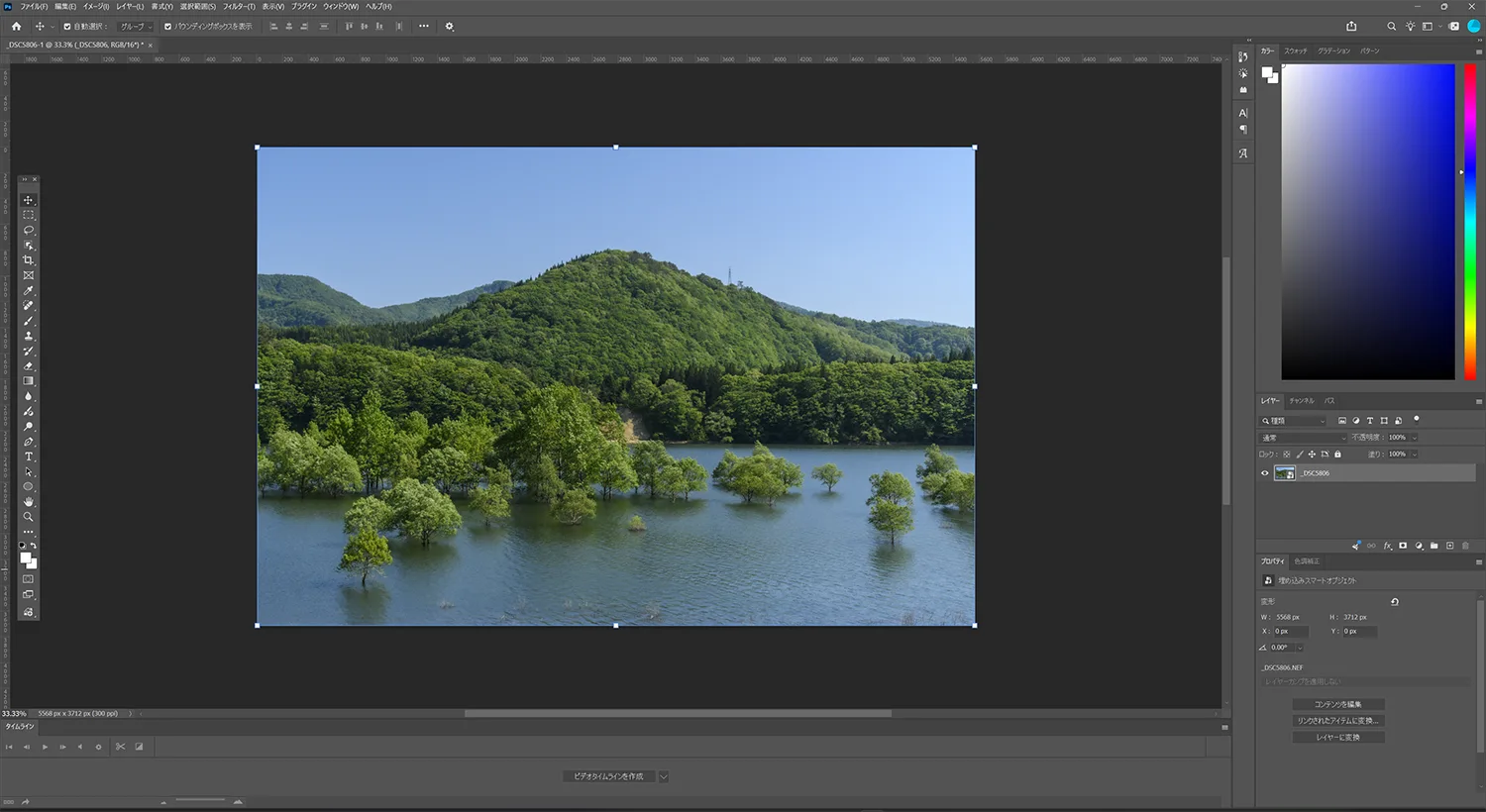Toggle Quick Mask mode icon

tap(28, 579)
